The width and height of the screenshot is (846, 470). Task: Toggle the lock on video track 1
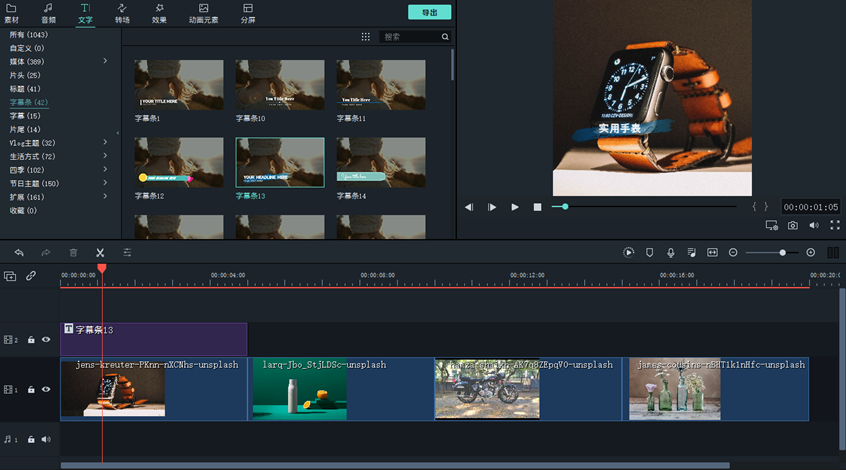pyautogui.click(x=31, y=389)
